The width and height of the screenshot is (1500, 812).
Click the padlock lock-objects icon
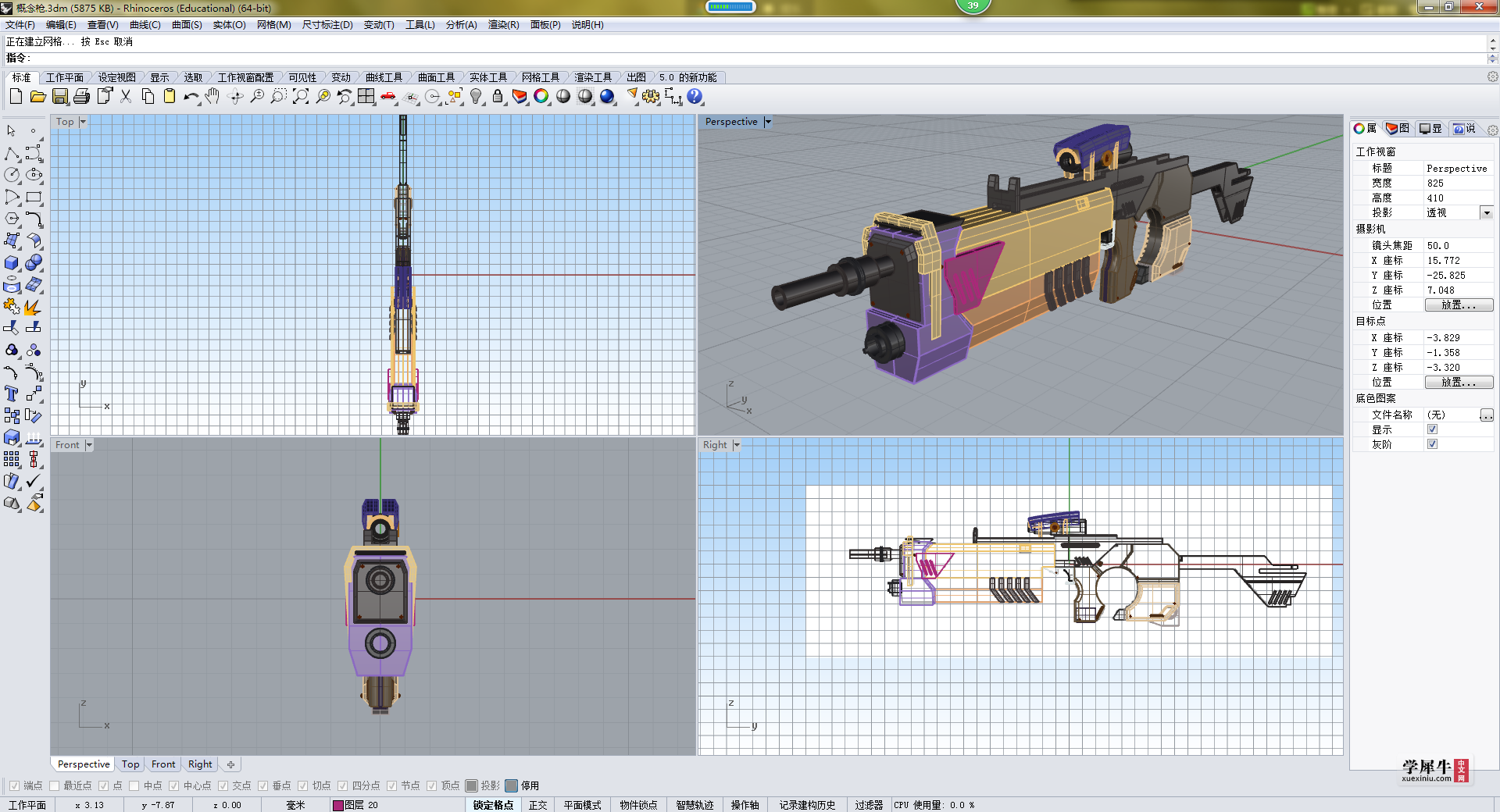pos(498,96)
